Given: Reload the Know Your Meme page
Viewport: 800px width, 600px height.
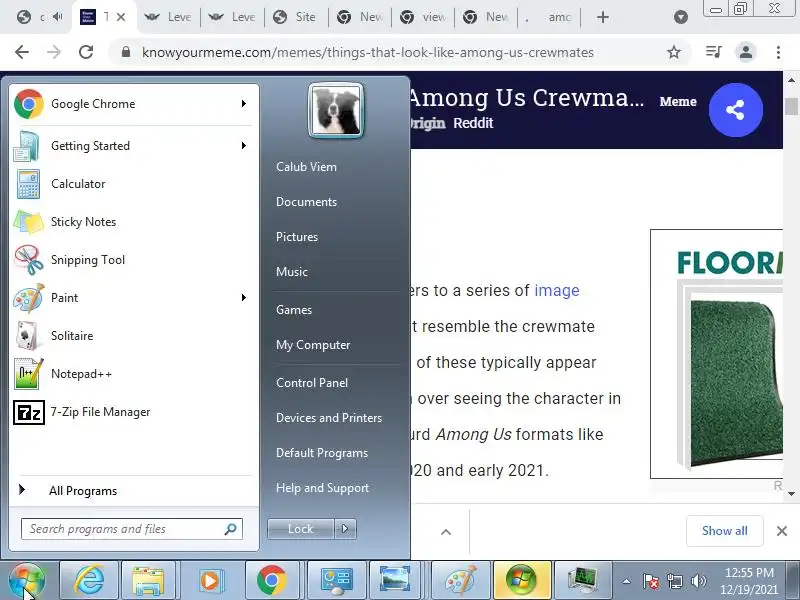Looking at the screenshot, I should [86, 52].
